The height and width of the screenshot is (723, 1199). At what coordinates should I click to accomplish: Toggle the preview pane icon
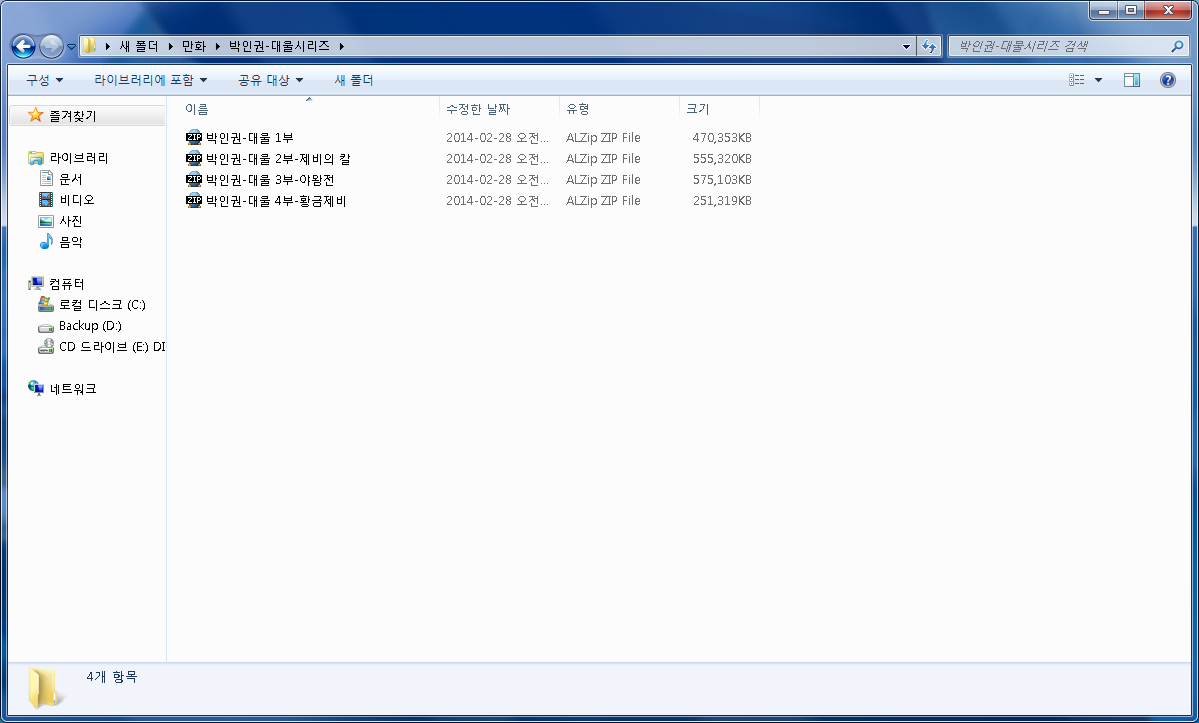coord(1132,80)
